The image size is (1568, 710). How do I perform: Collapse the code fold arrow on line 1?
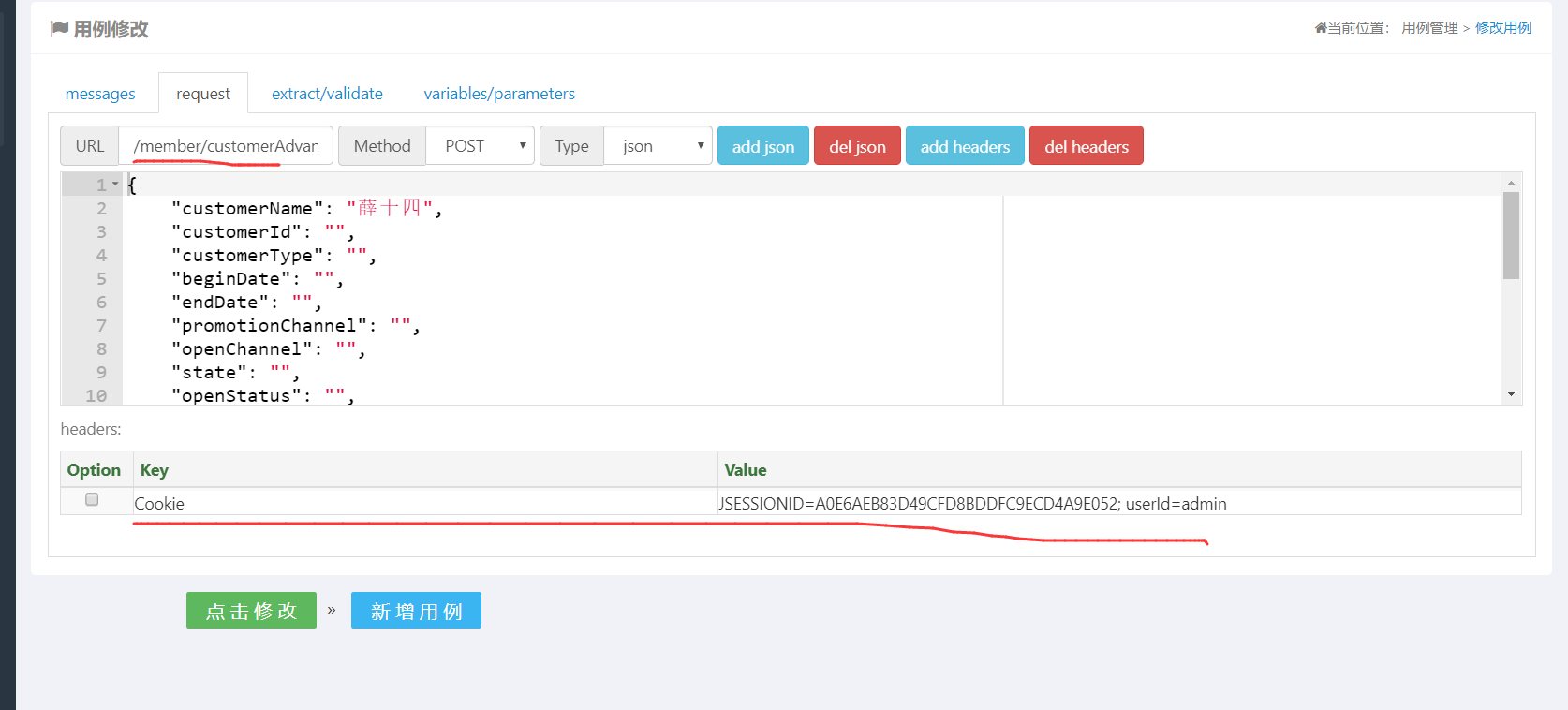tap(115, 185)
